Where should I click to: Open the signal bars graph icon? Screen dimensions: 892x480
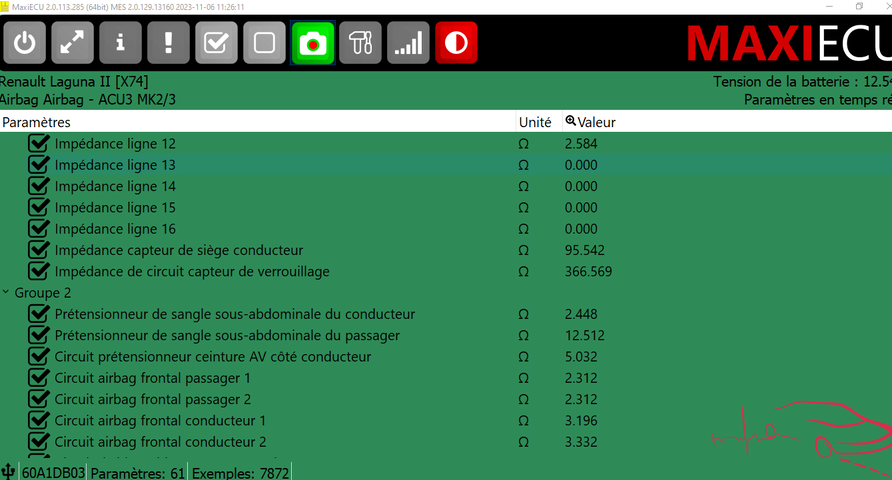point(408,43)
